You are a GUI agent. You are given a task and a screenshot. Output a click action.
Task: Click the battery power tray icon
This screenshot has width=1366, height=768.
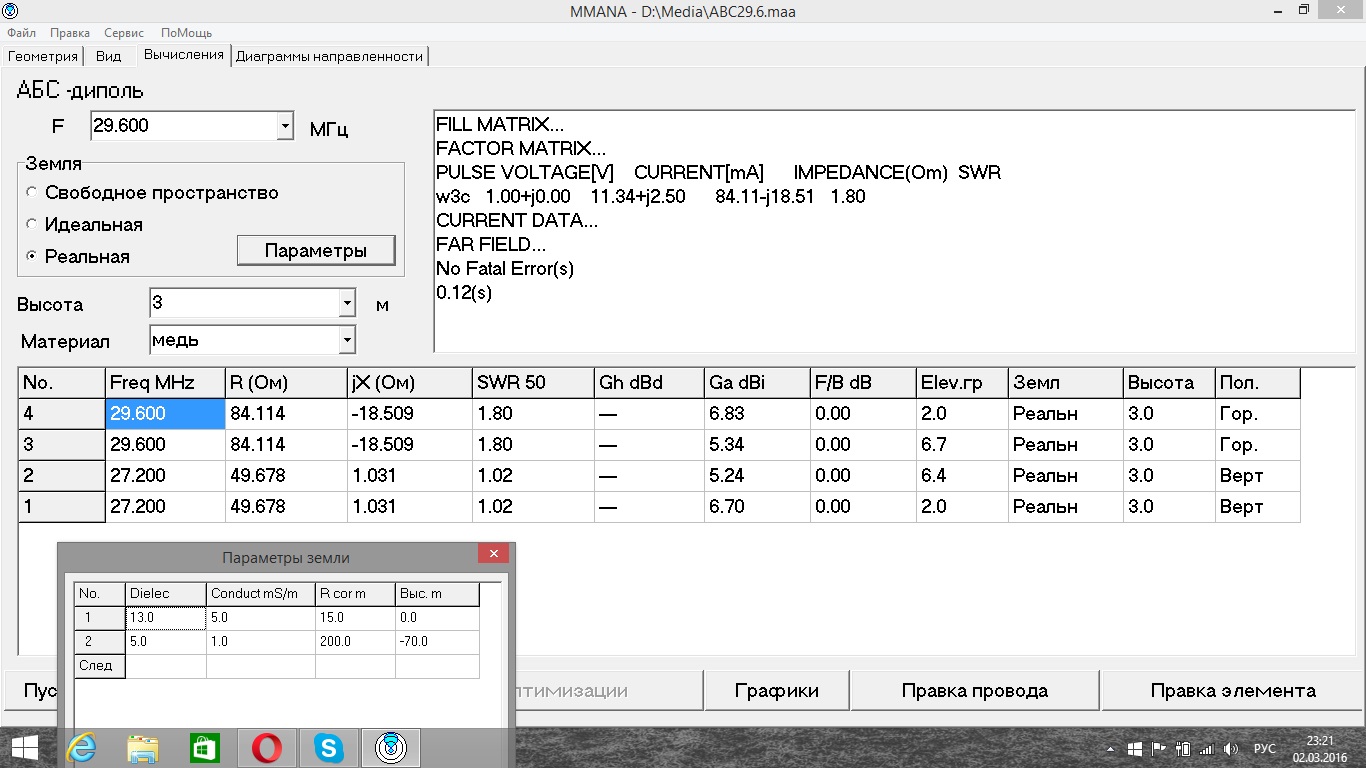click(1183, 749)
